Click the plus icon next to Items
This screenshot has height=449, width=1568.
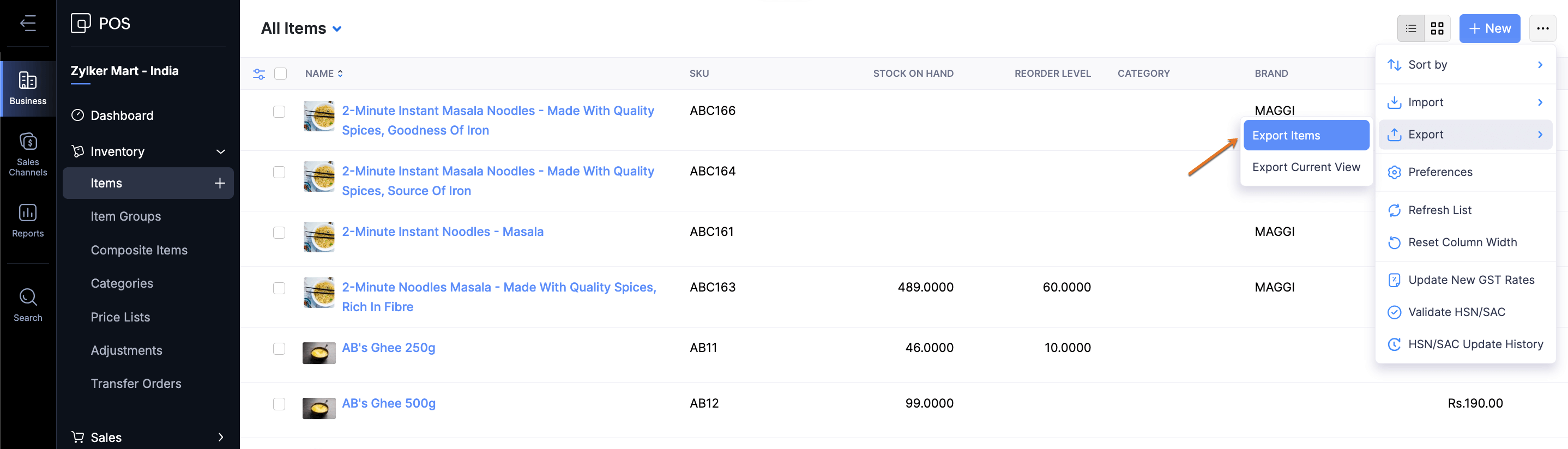[220, 183]
